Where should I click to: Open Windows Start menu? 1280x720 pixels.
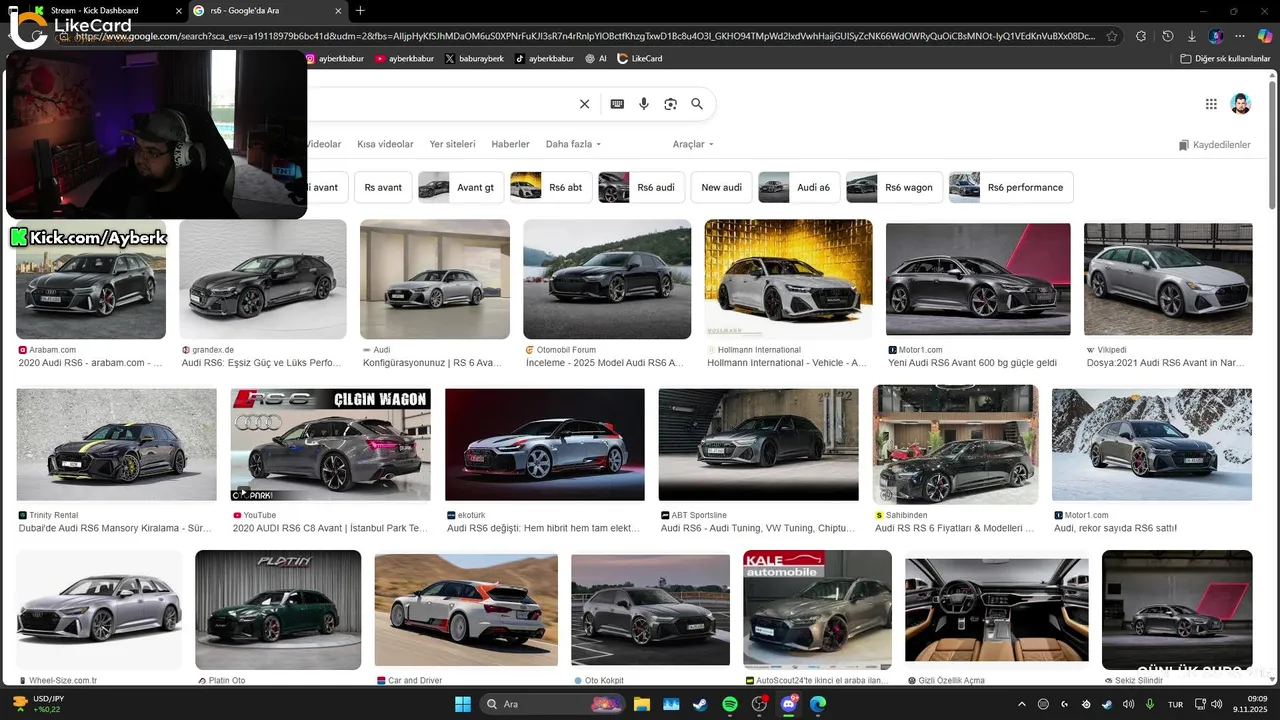coord(463,704)
